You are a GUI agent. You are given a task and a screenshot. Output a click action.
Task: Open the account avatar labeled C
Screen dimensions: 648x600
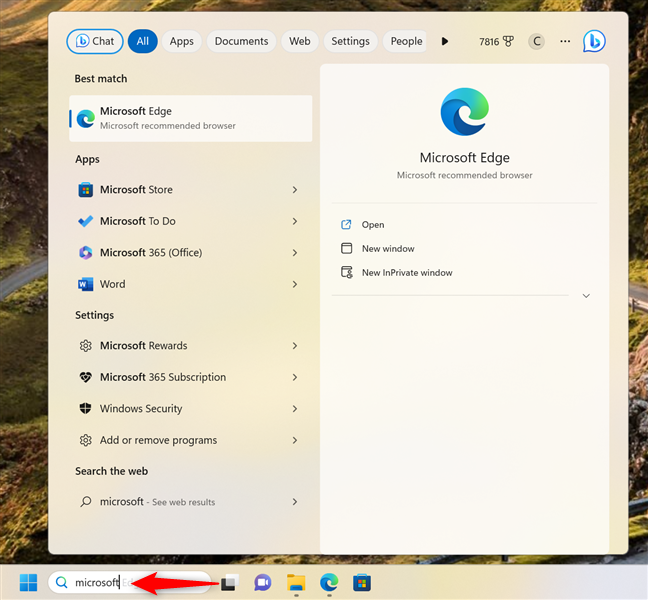[536, 41]
